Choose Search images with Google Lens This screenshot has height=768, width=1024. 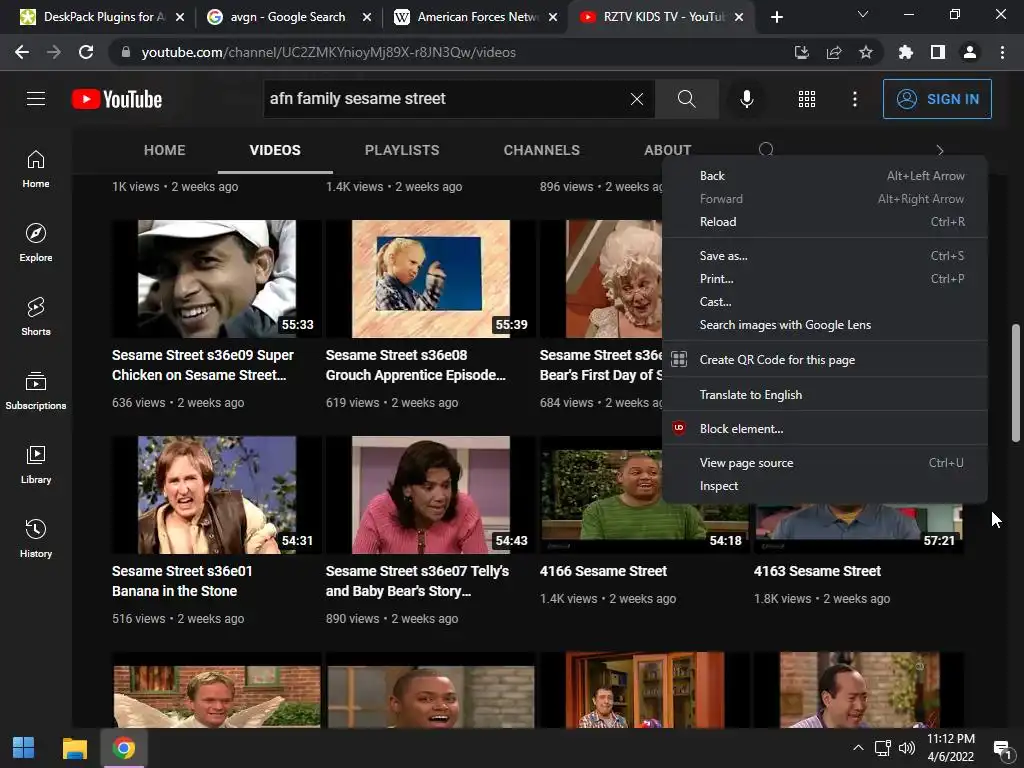[x=825, y=325]
